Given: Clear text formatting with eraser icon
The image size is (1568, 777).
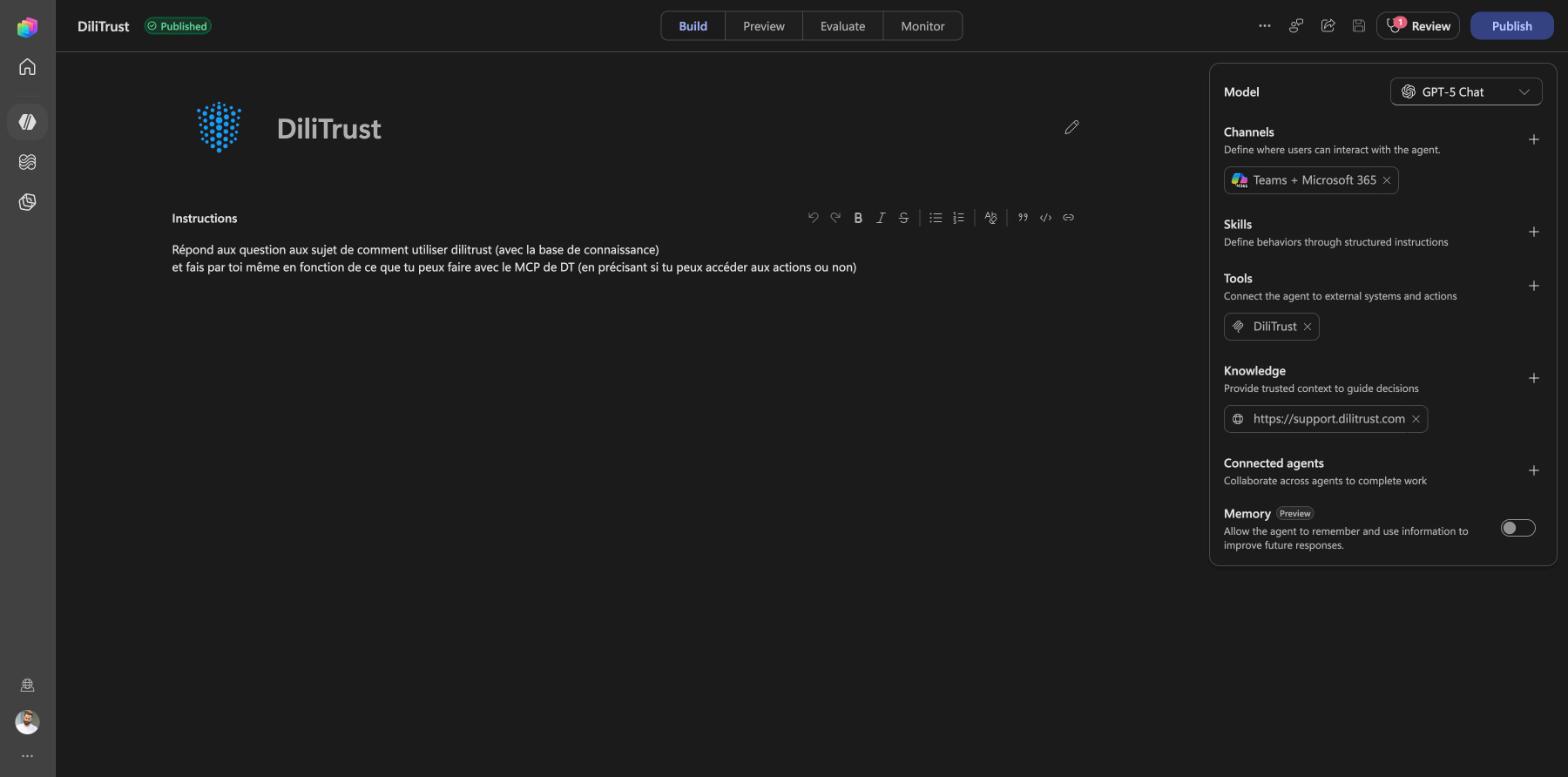Looking at the screenshot, I should [x=991, y=218].
